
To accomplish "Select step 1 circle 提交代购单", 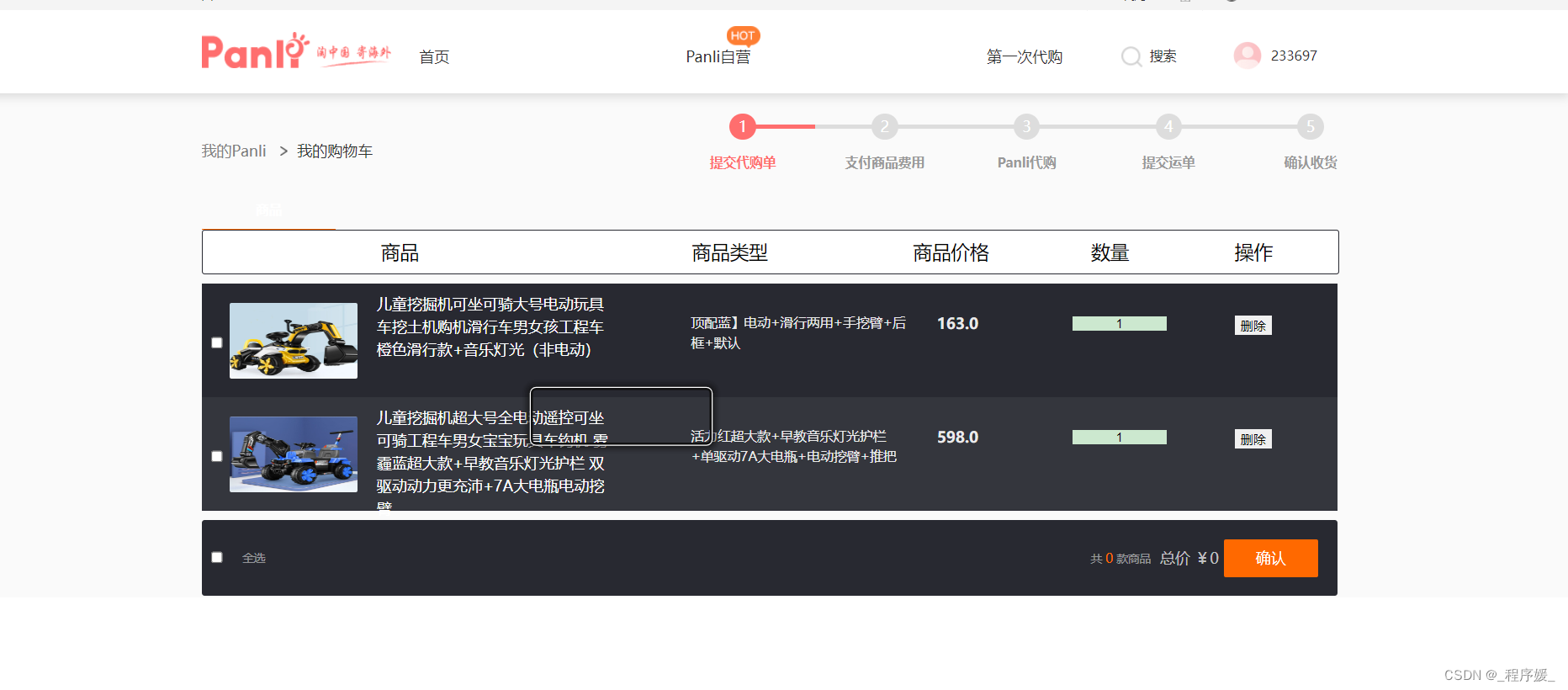I will click(x=743, y=127).
